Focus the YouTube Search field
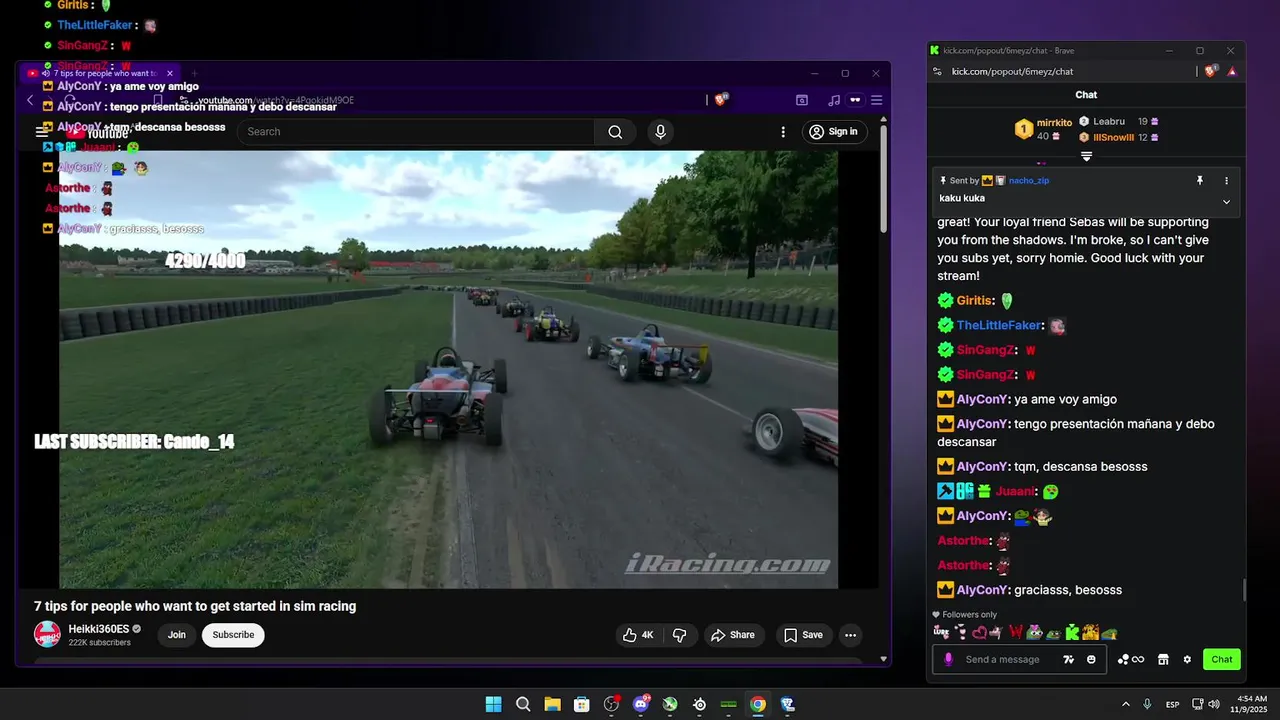This screenshot has height=720, width=1280. pos(415,132)
